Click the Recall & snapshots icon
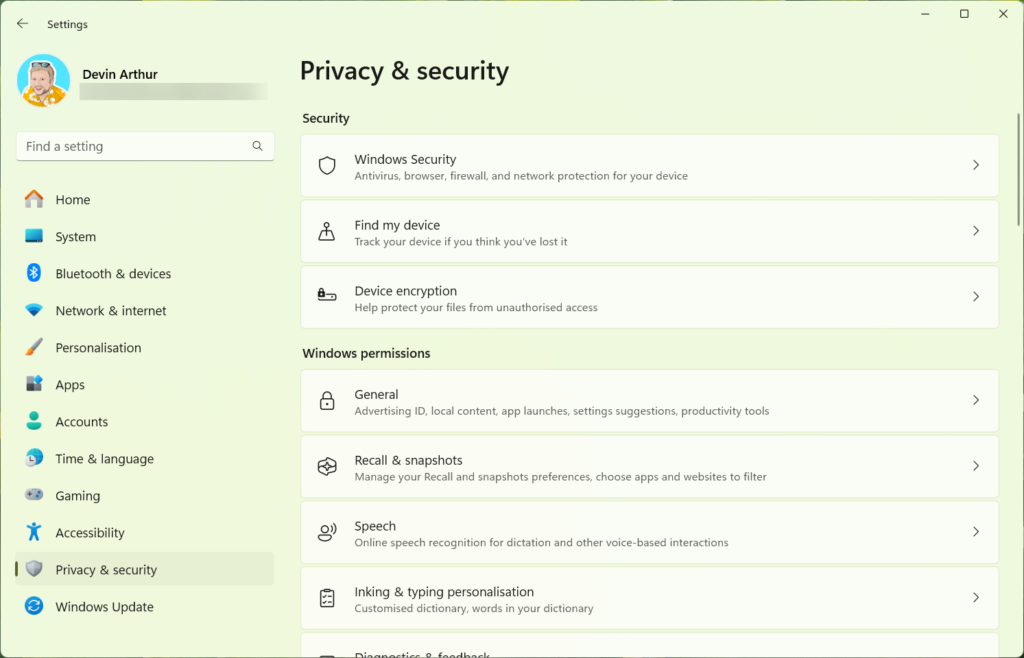The image size is (1024, 658). (327, 467)
